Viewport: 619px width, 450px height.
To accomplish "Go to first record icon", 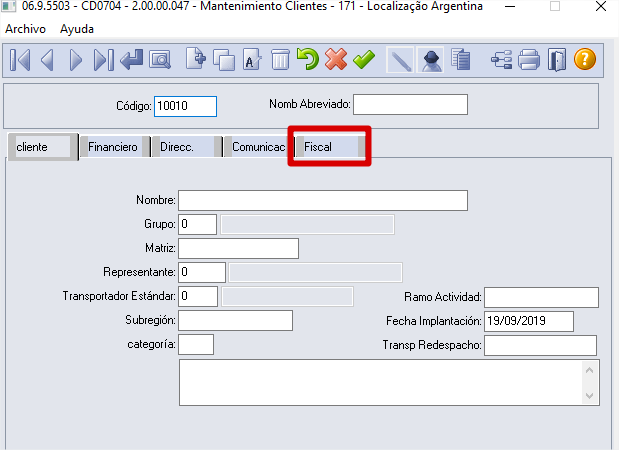I will [20, 60].
